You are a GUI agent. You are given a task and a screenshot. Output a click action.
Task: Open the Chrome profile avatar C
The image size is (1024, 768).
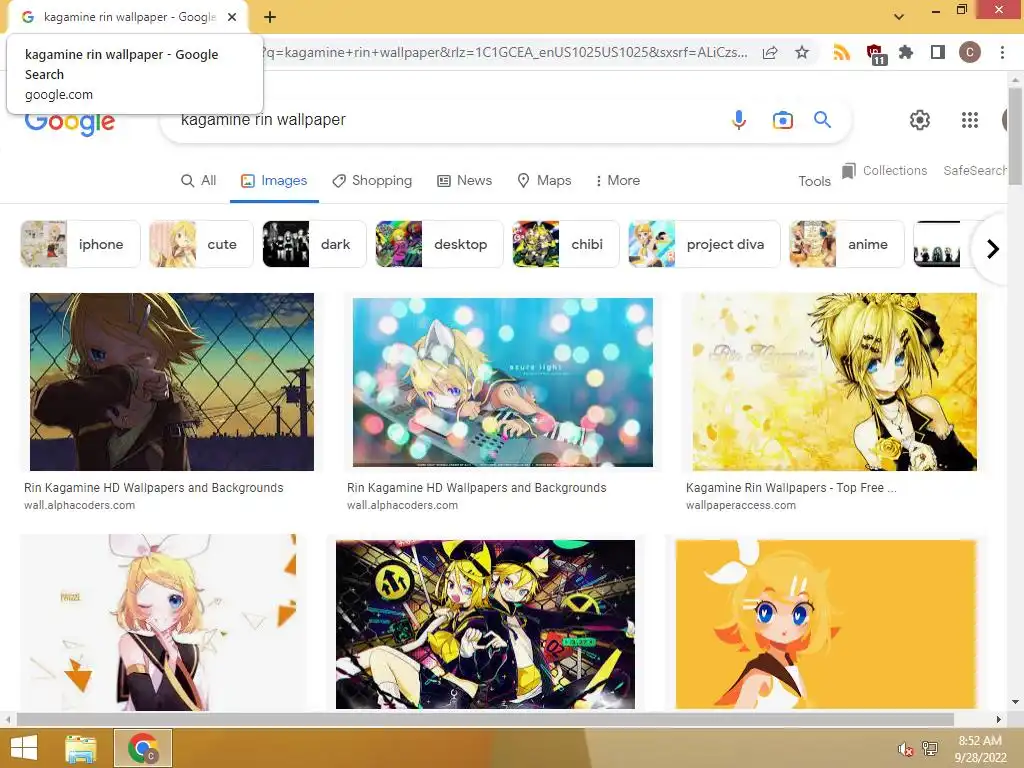point(970,52)
